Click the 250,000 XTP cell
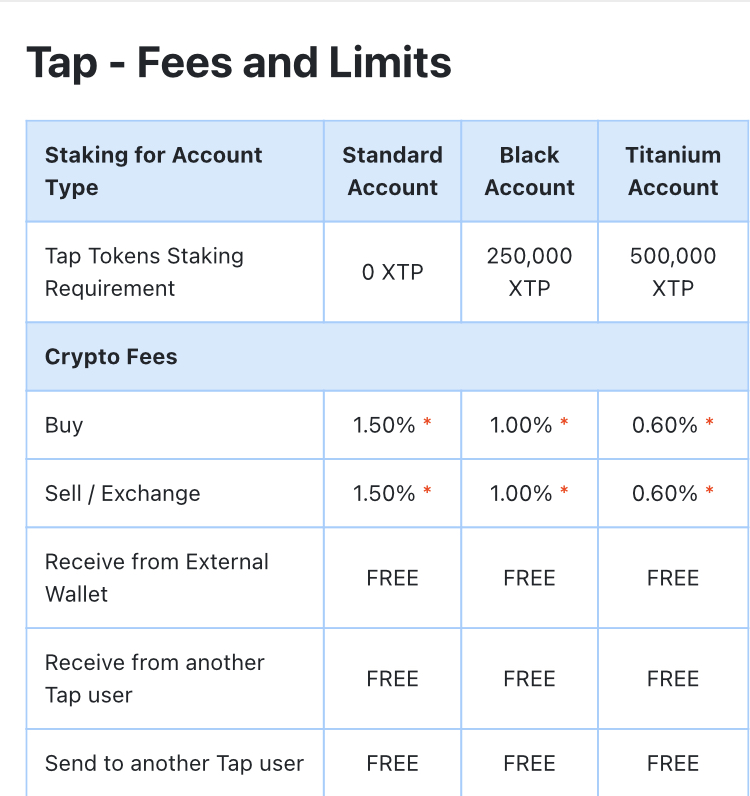 [x=529, y=272]
